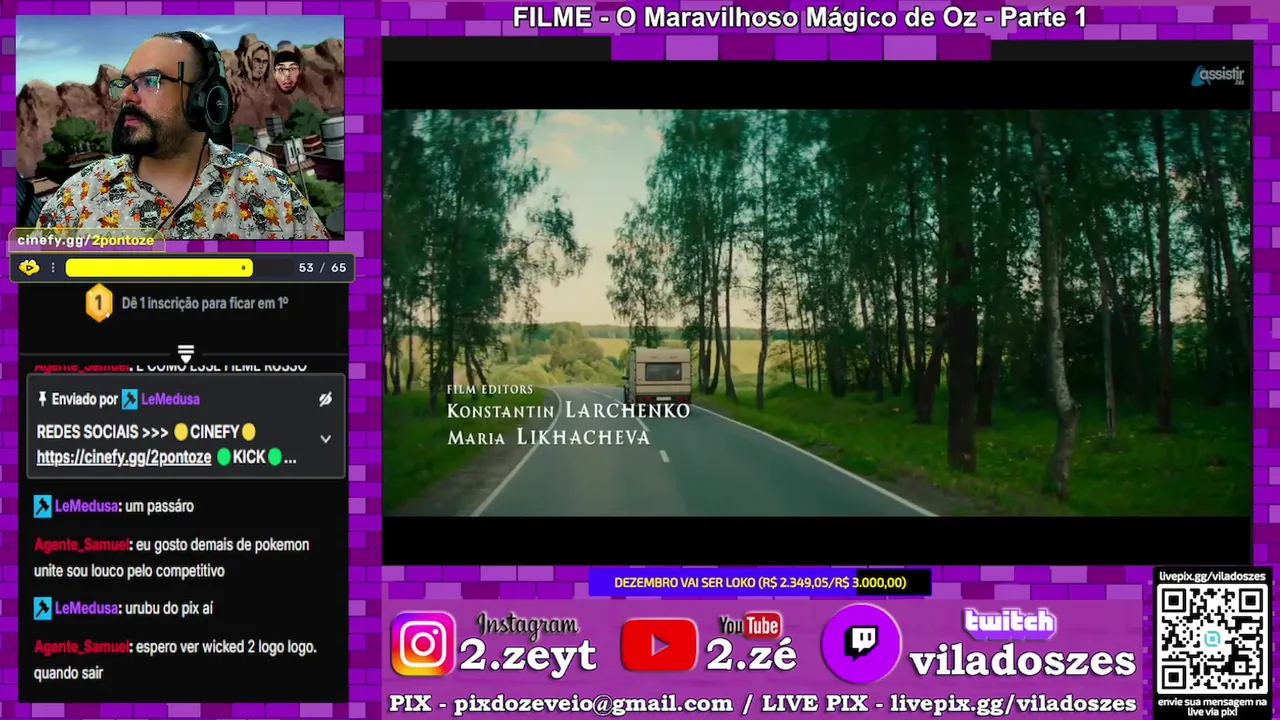Click the "53 / 65" counter
Viewport: 1280px width, 720px height.
[x=322, y=268]
